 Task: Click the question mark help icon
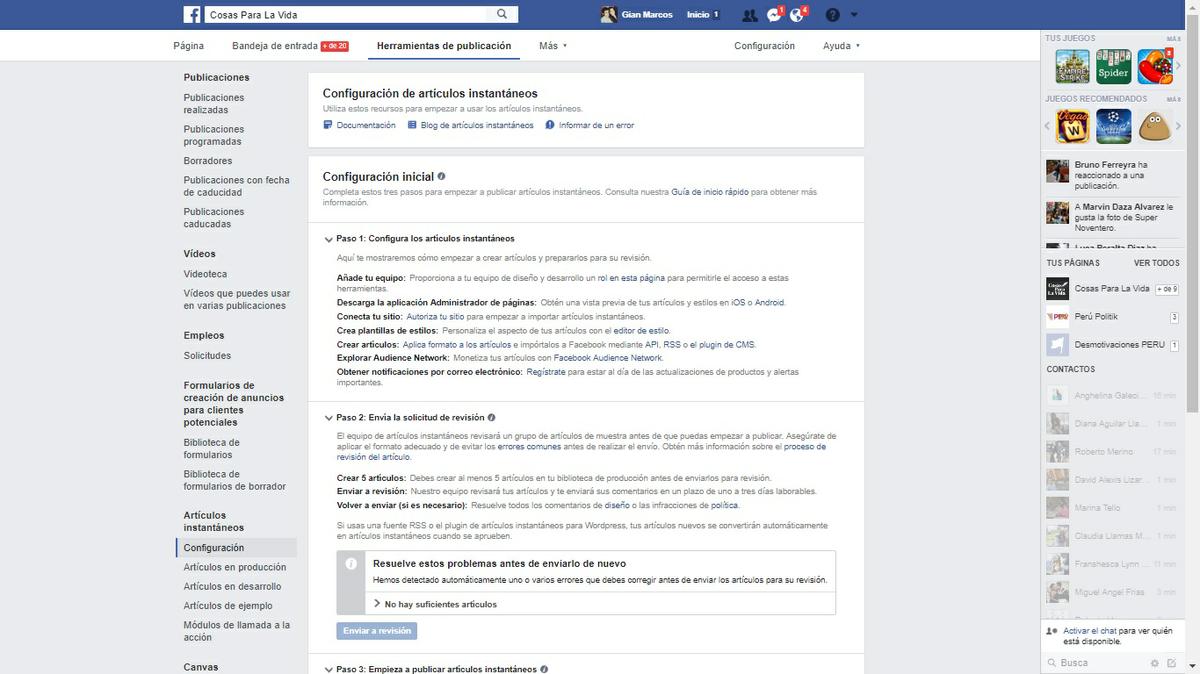[832, 14]
